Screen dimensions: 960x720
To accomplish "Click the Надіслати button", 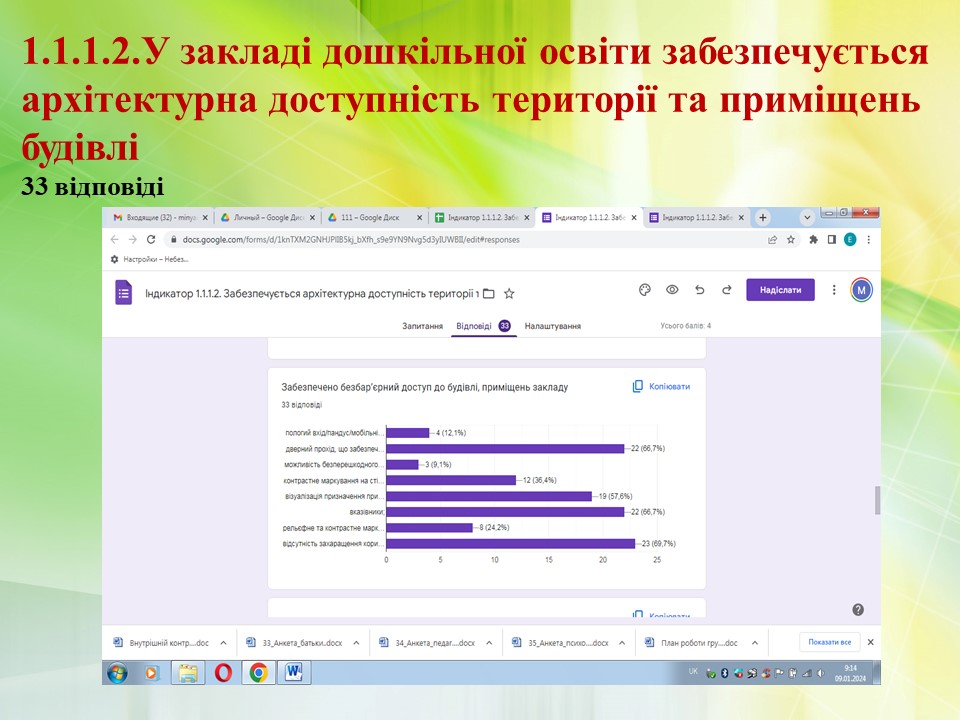I will click(x=780, y=290).
